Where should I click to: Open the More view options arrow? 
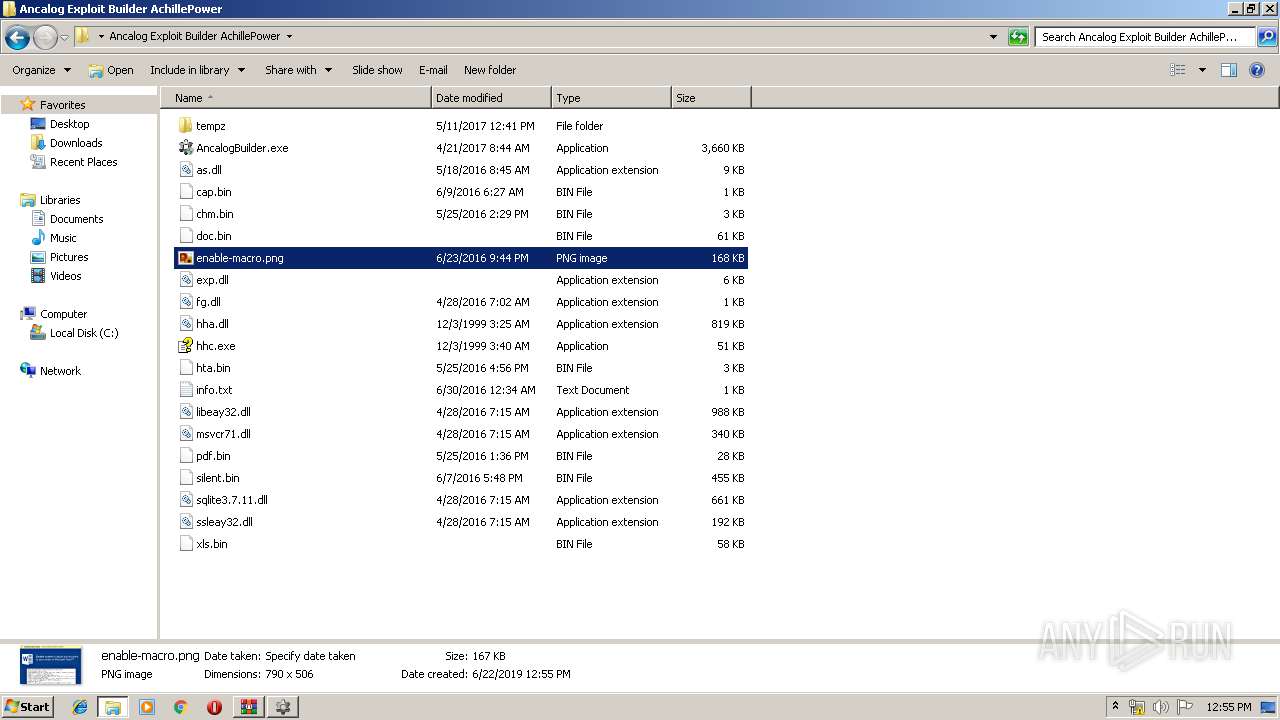[x=1202, y=70]
